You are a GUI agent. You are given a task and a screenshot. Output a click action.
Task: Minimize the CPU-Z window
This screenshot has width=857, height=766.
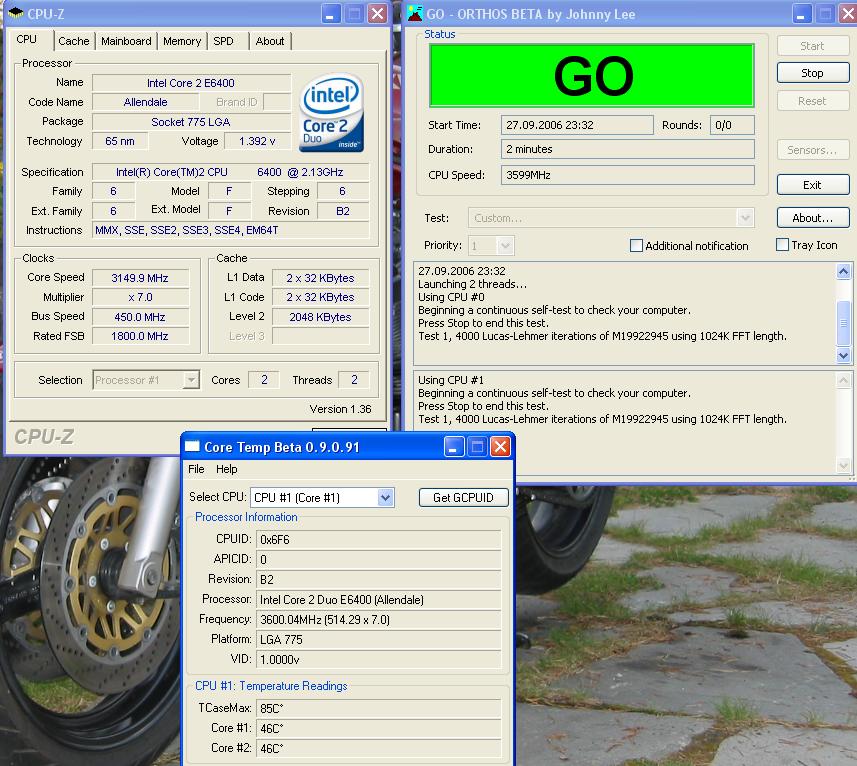(330, 14)
